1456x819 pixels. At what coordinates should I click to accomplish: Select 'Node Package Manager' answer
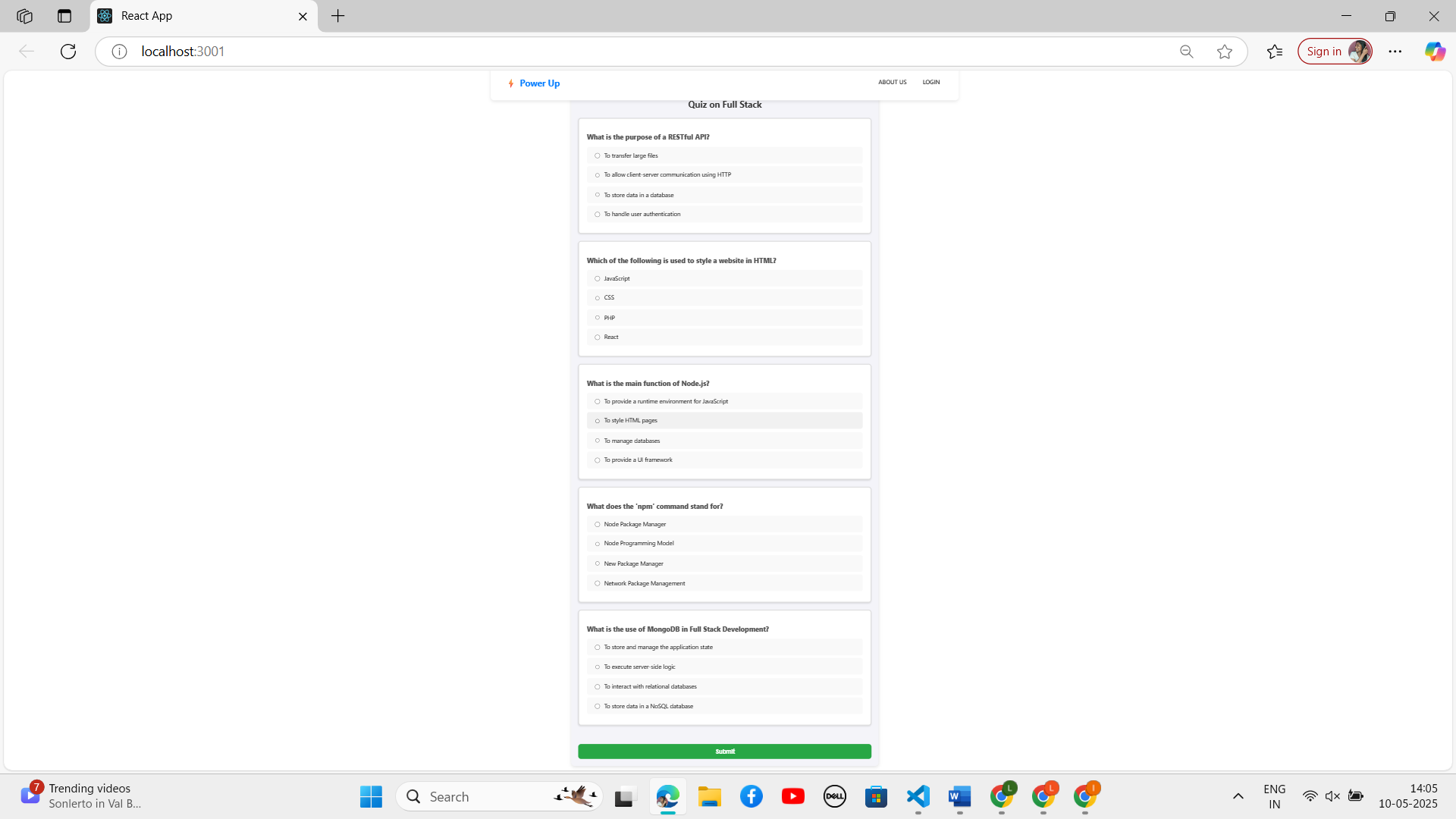598,525
